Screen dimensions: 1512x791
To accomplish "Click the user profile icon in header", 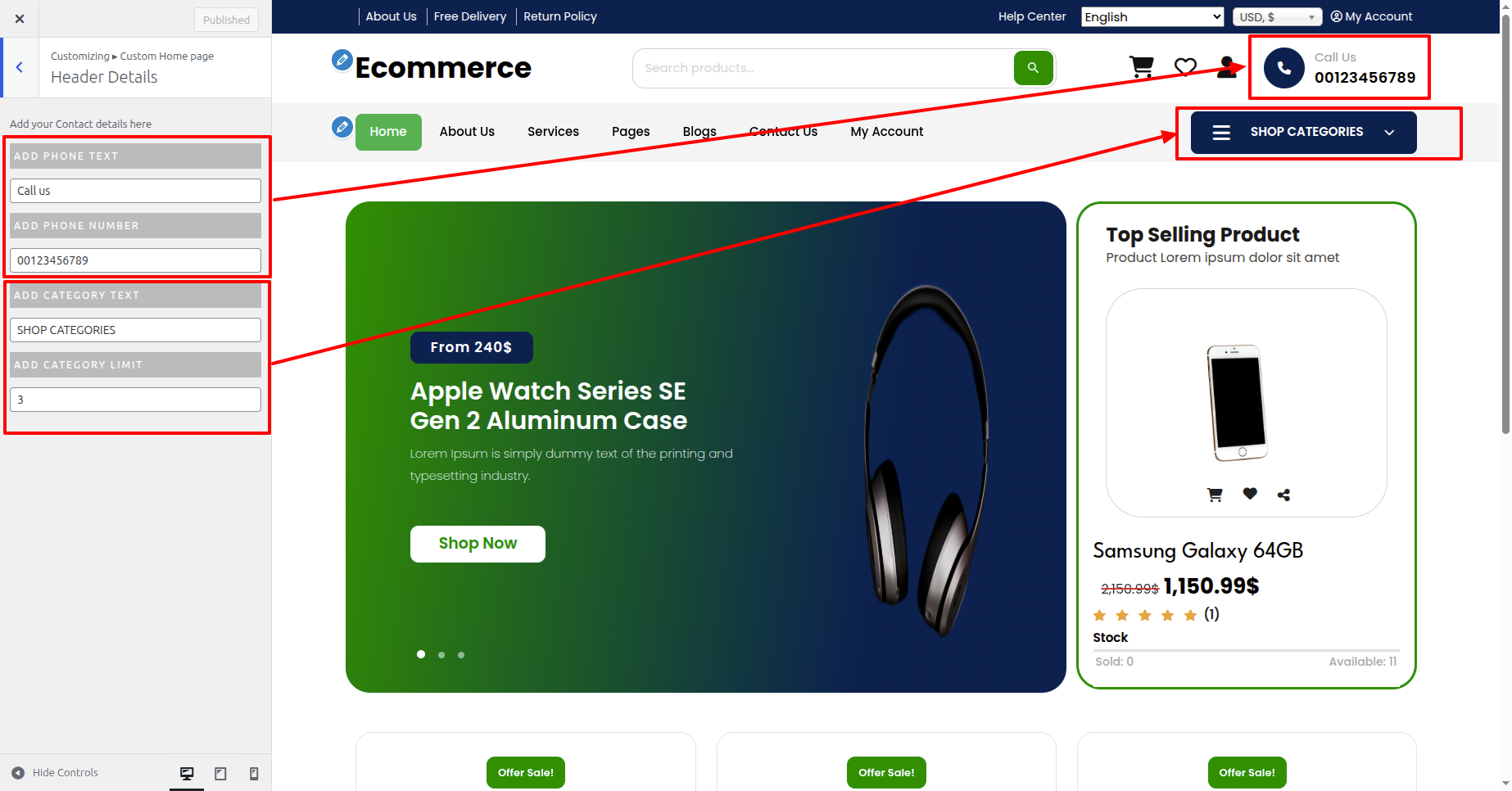I will 1226,67.
